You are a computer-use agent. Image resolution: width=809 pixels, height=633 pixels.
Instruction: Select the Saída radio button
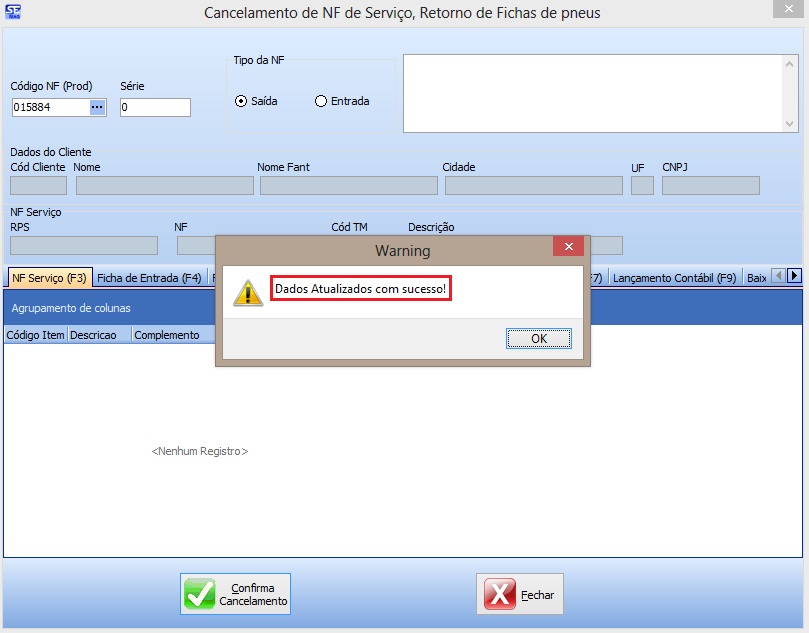(241, 101)
